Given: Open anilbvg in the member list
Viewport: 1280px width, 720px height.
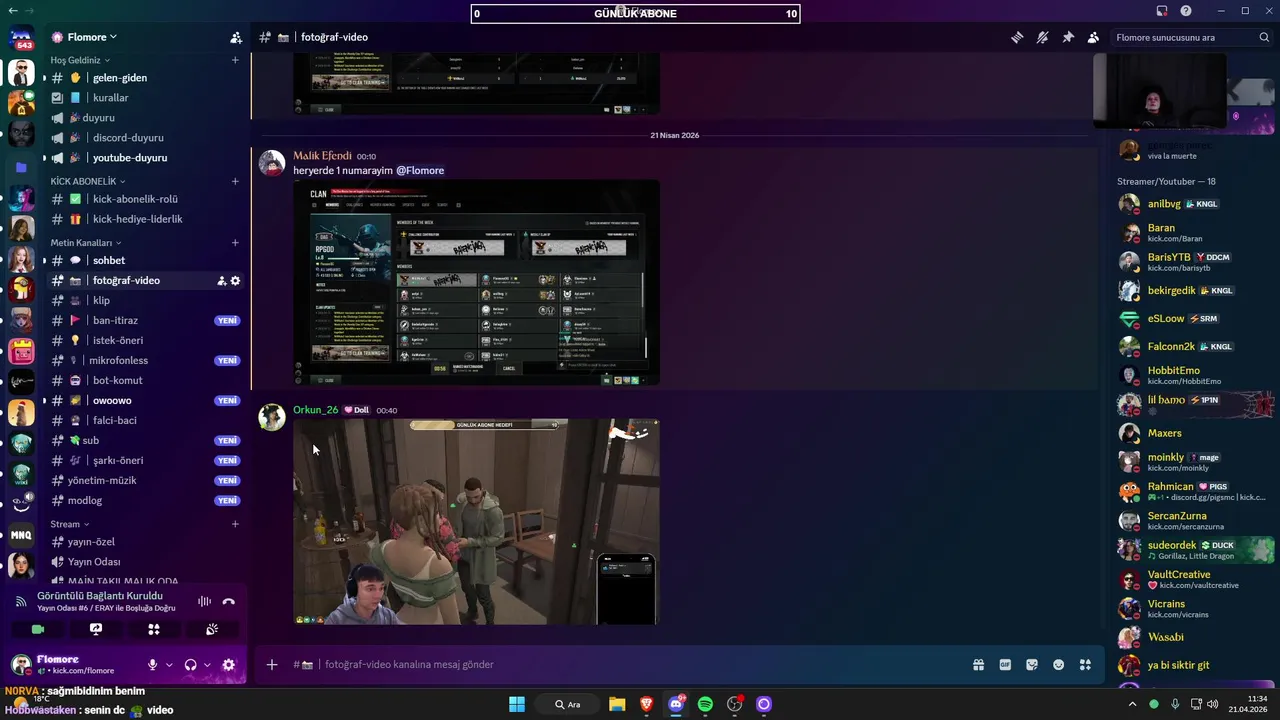Looking at the screenshot, I should 1195,204.
